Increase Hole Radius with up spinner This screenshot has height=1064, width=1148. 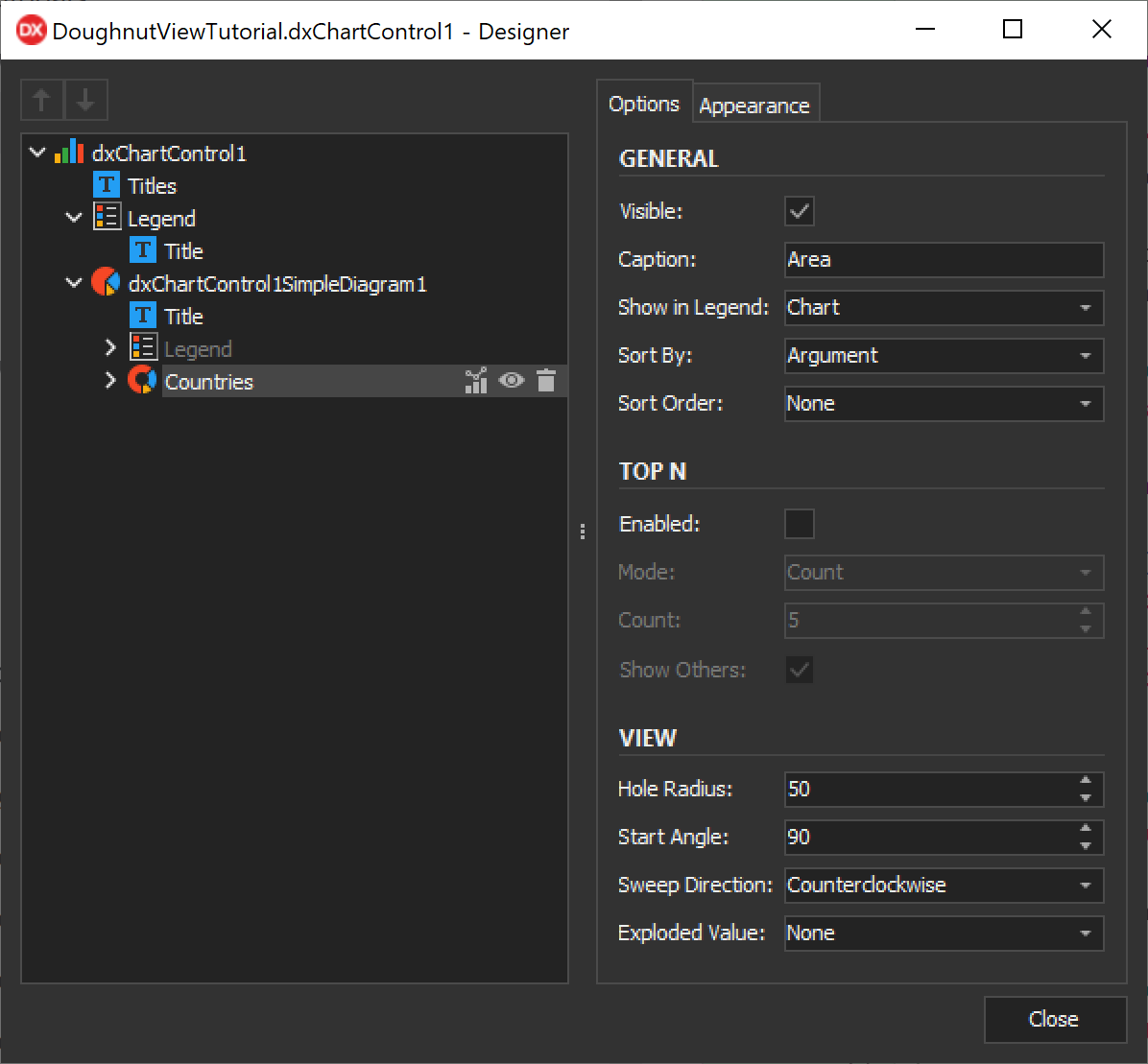[1086, 781]
